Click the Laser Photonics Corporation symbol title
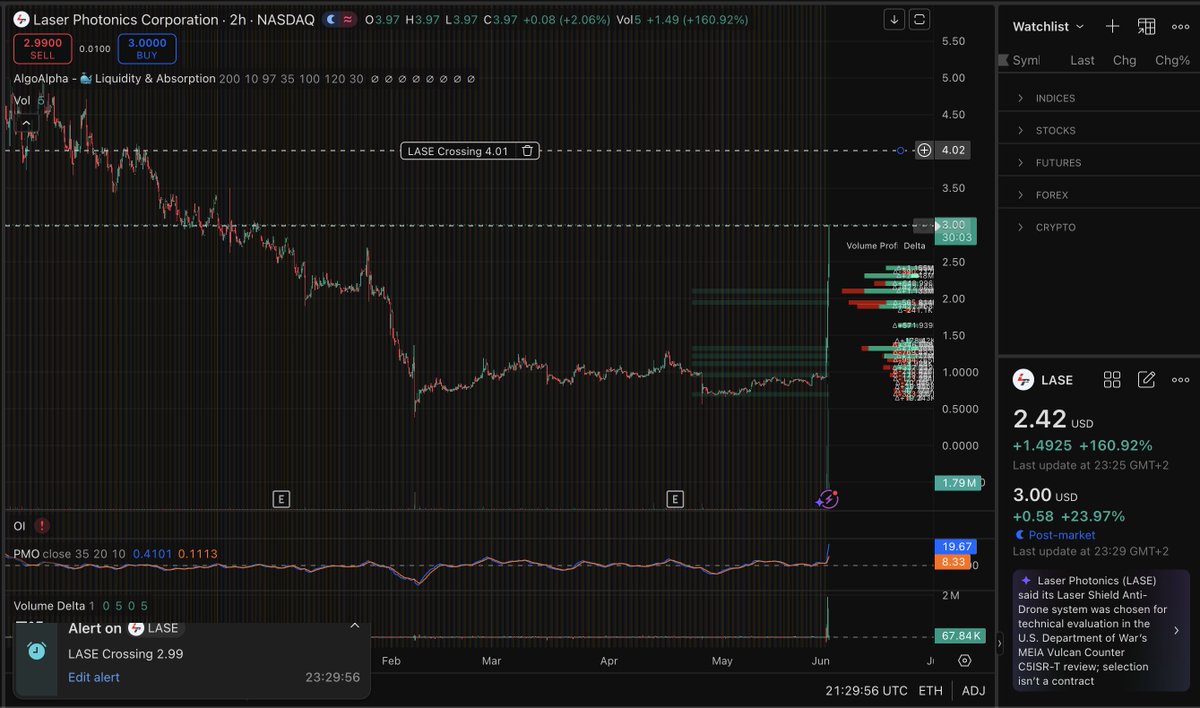Viewport: 1200px width, 708px height. (x=125, y=19)
